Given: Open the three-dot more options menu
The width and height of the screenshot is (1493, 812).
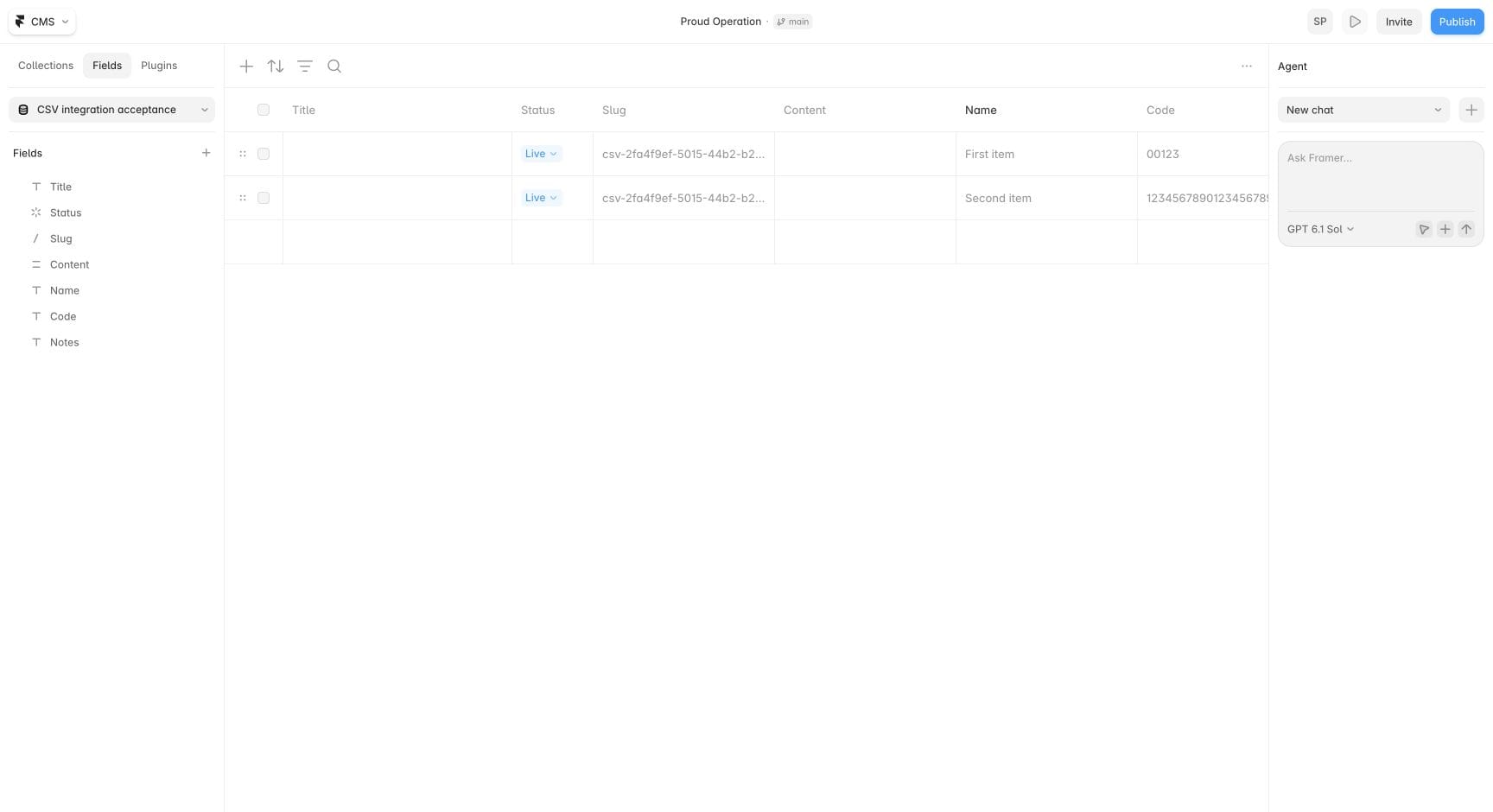Looking at the screenshot, I should click(1247, 67).
